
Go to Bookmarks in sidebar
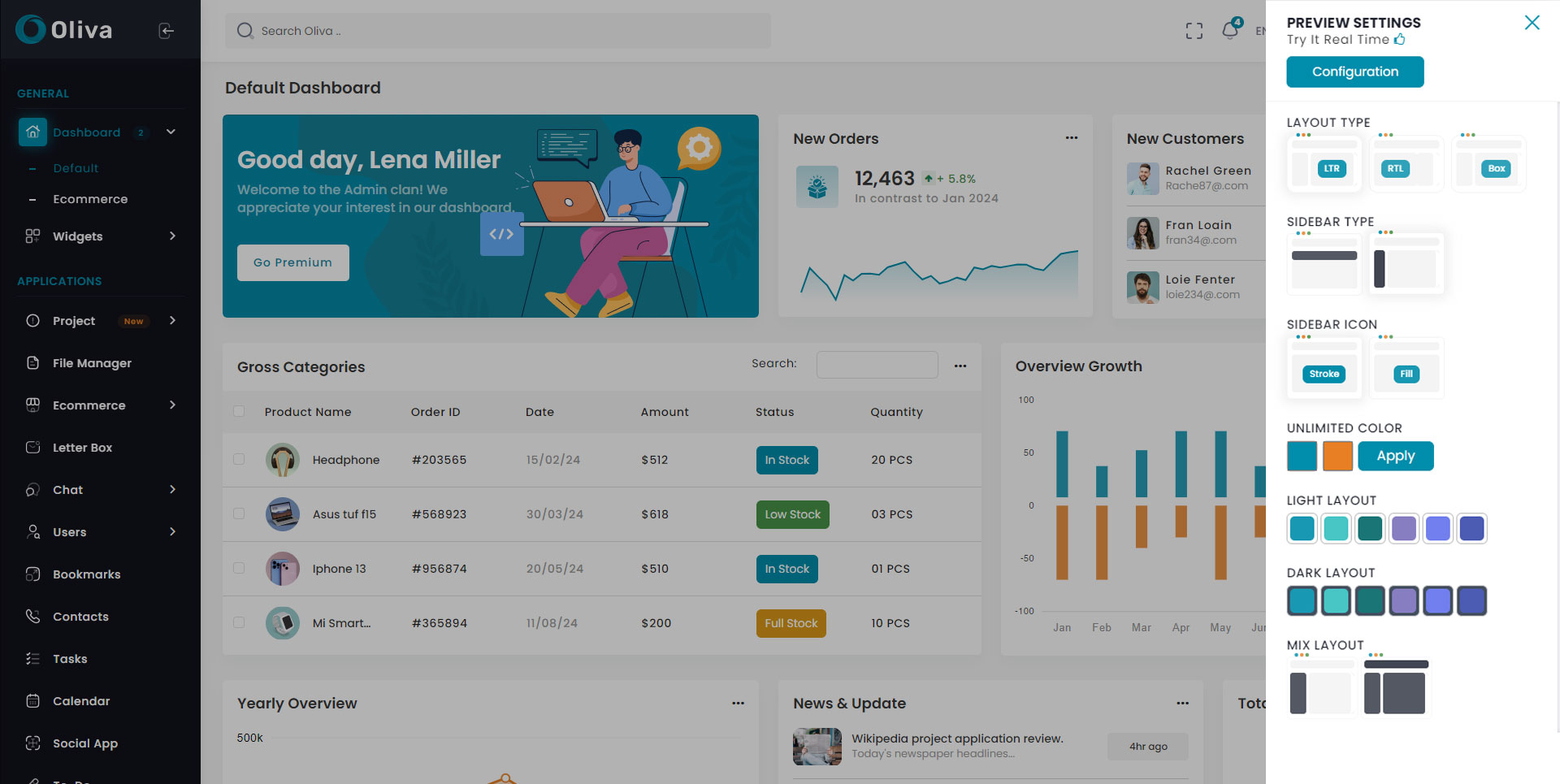(86, 574)
